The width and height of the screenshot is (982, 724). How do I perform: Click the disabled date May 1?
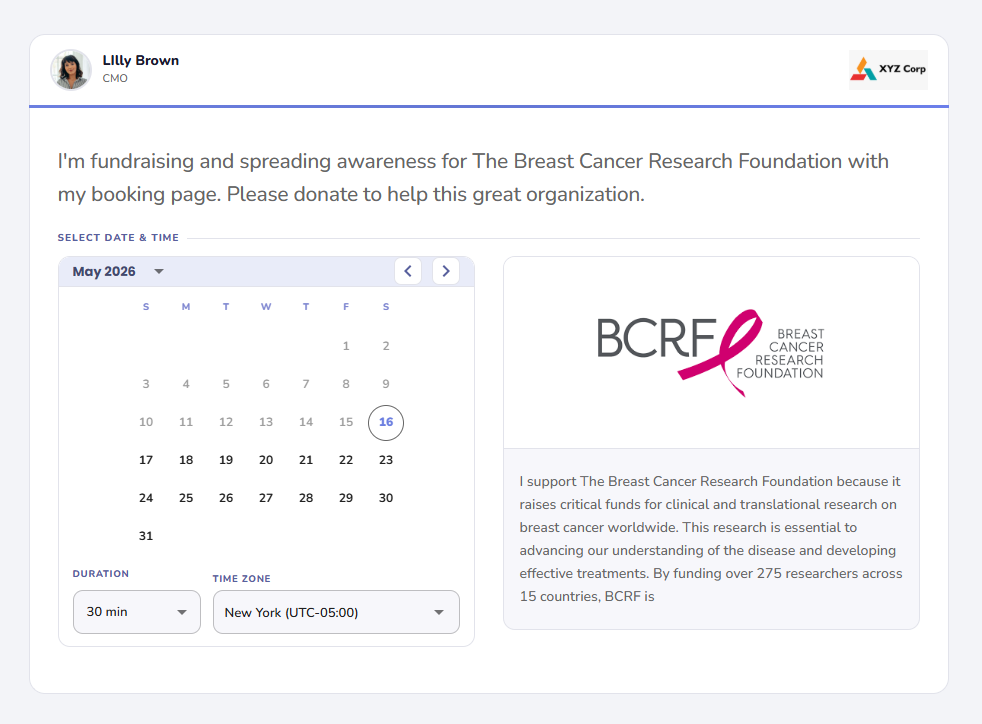click(346, 346)
